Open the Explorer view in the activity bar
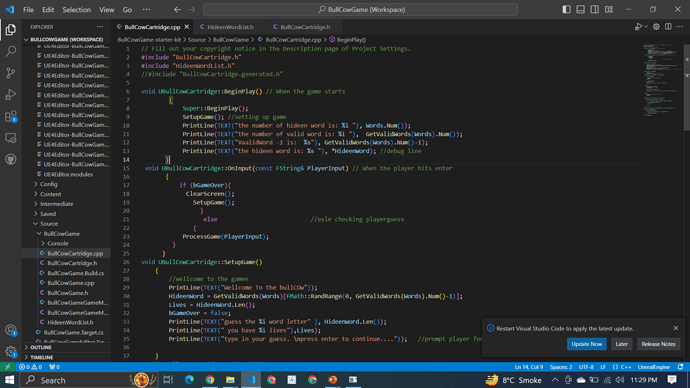Viewport: 690px width, 388px height. (11, 29)
